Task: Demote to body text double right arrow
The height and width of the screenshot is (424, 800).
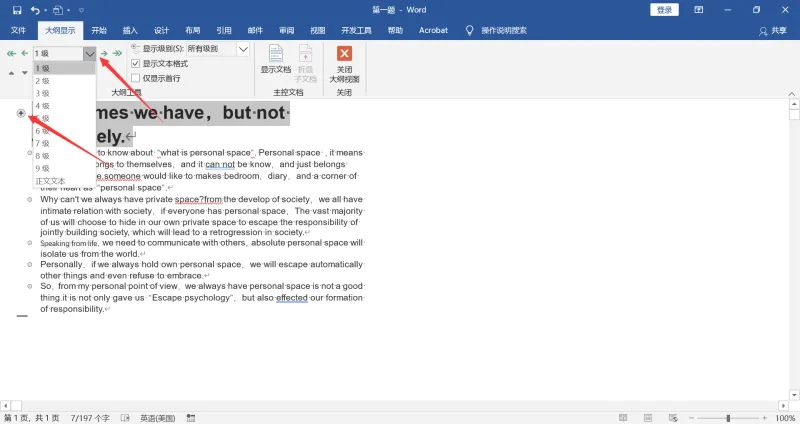Action: [117, 53]
